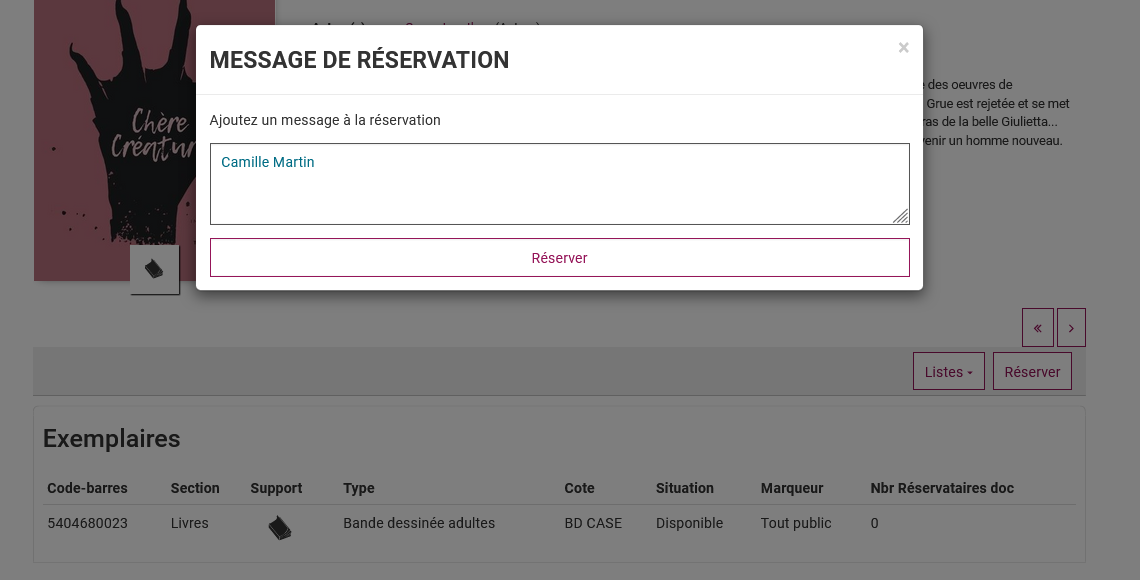Grab the text area resize handle
1140x580 pixels.
900,216
